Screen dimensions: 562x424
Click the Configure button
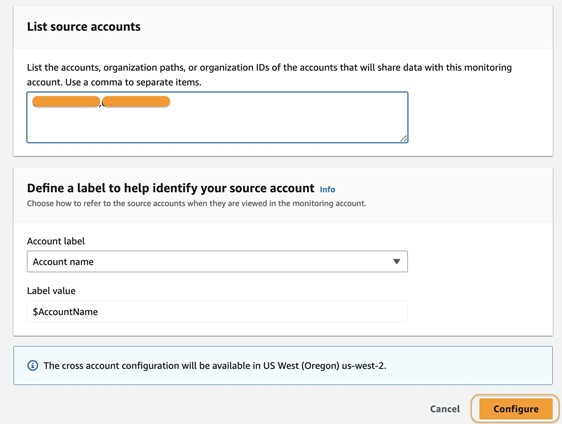pyautogui.click(x=516, y=409)
